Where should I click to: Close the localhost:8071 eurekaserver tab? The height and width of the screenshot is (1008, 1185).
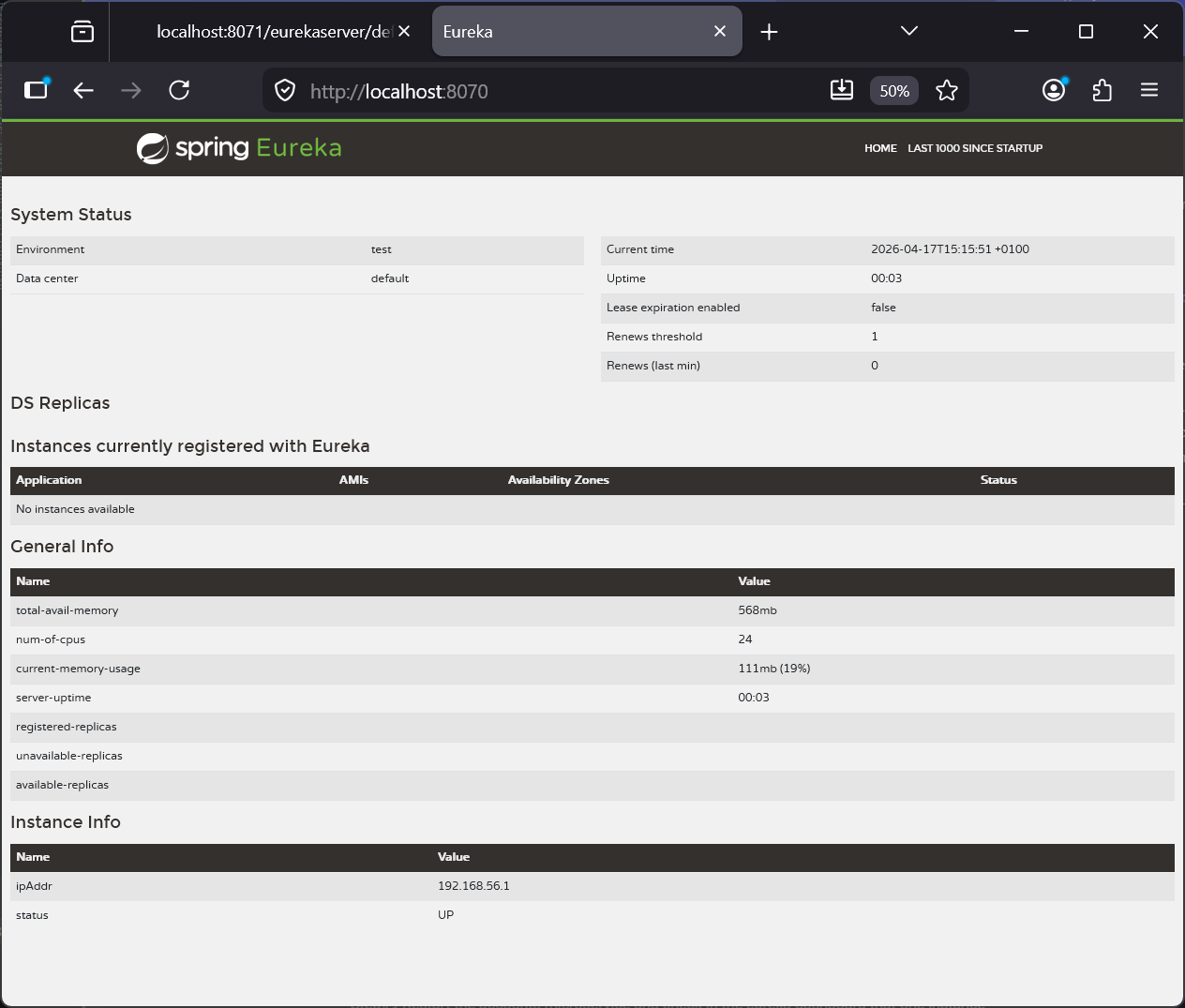click(x=404, y=31)
